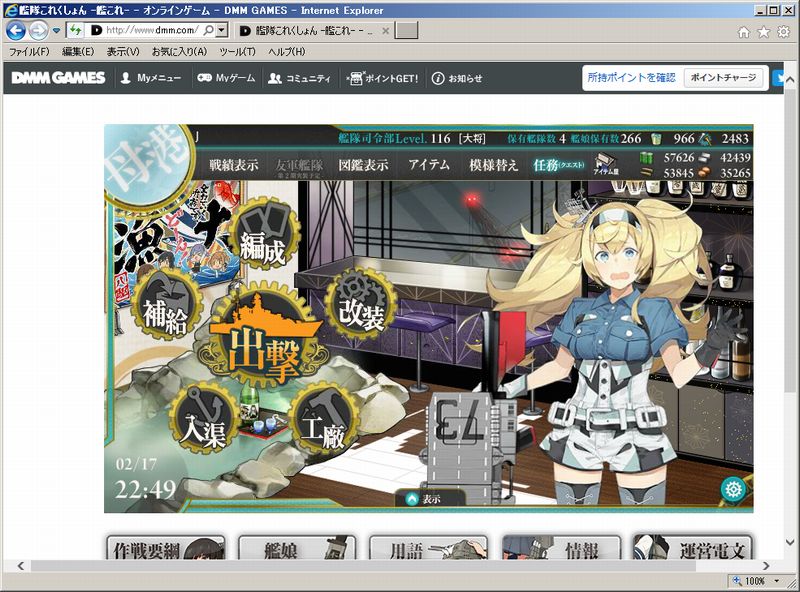
Task: Click the 改装 remodel gear button
Action: (361, 305)
